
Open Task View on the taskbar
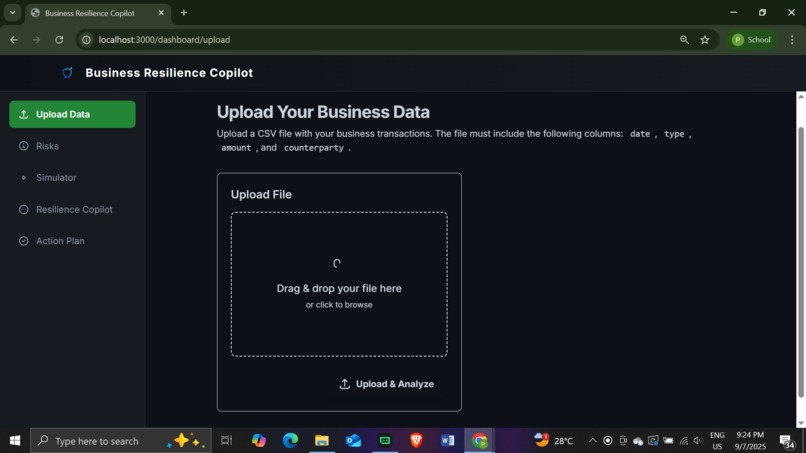(x=227, y=441)
